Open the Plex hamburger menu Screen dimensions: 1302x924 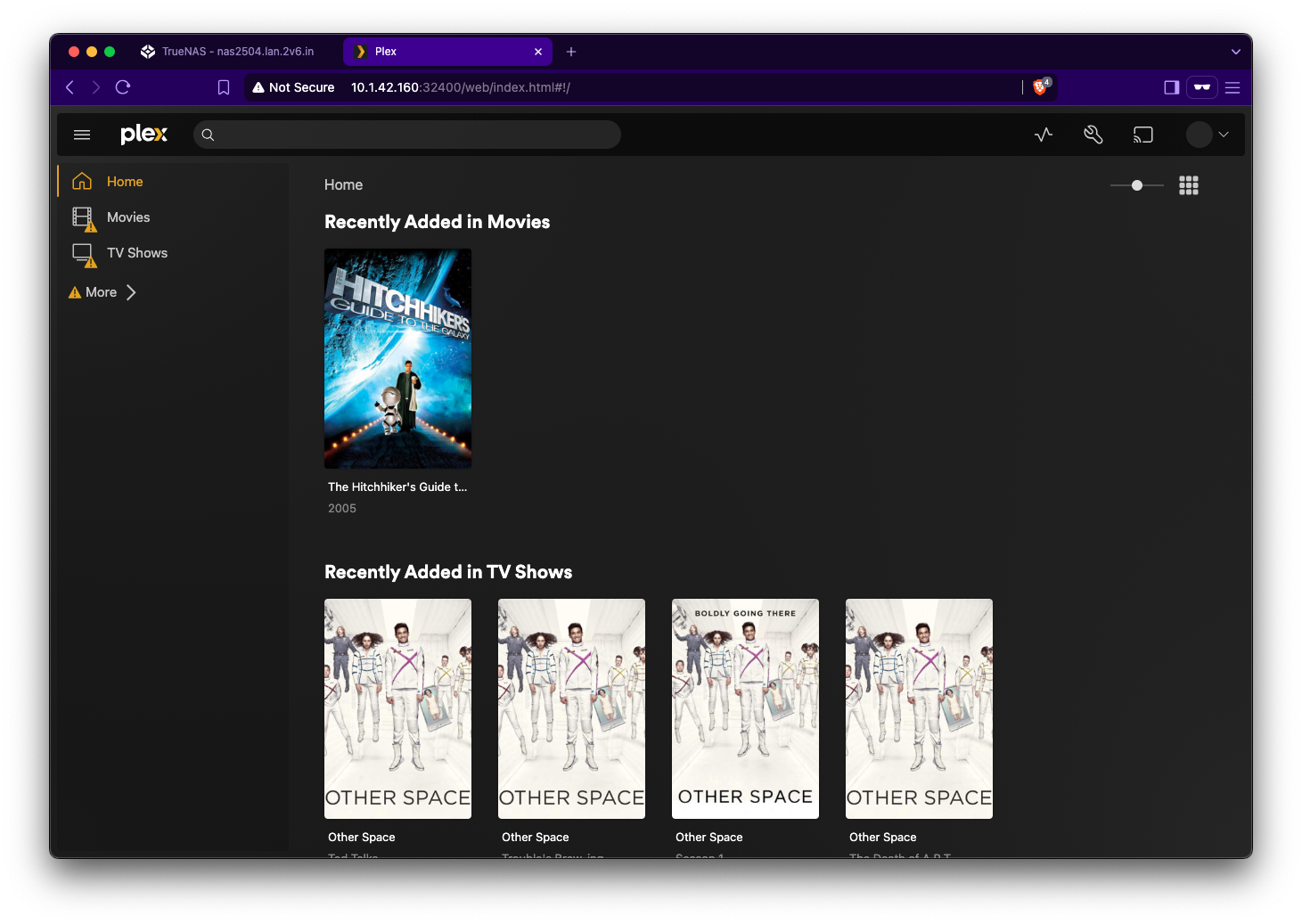[x=82, y=135]
